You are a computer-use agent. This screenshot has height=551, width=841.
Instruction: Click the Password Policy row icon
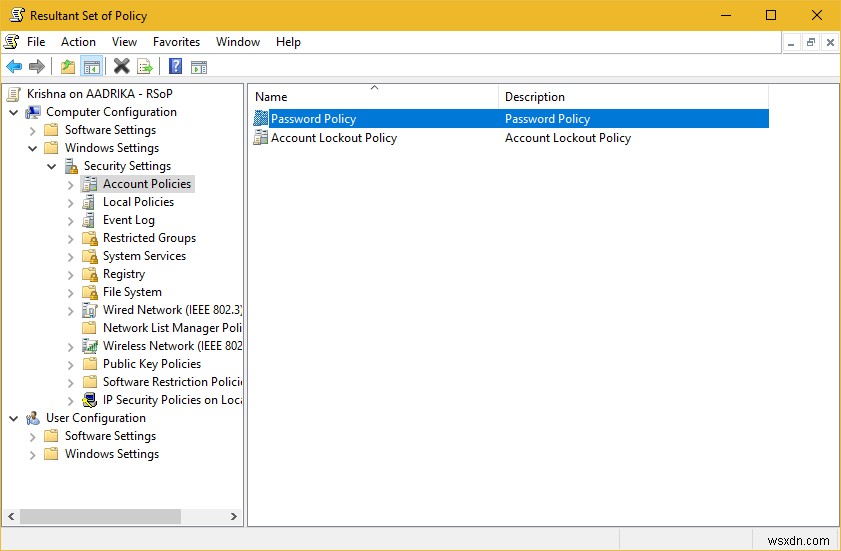(261, 118)
